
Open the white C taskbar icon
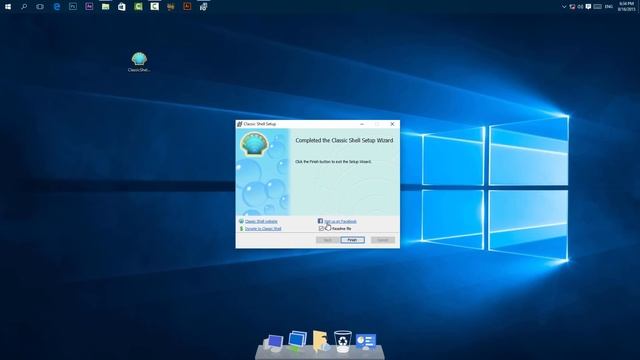(x=154, y=7)
